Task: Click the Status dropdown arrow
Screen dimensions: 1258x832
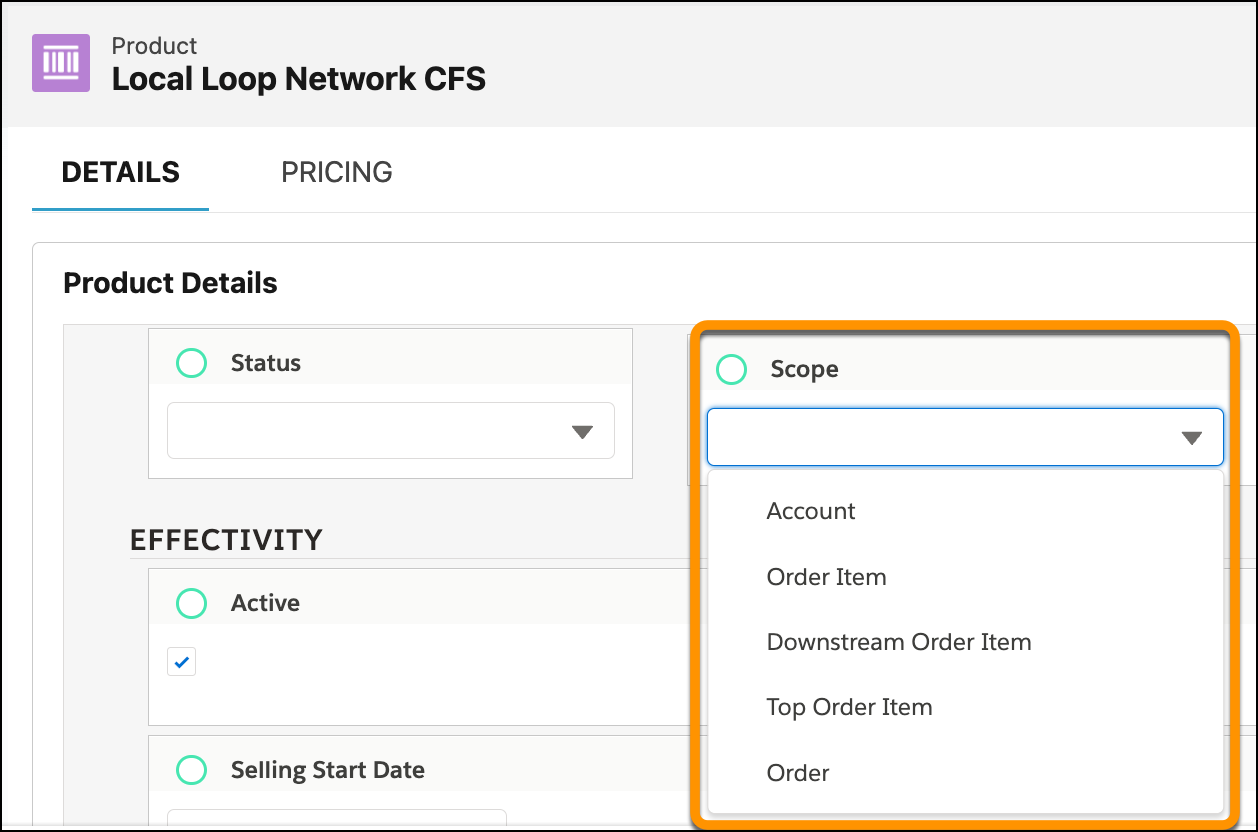Action: tap(582, 432)
